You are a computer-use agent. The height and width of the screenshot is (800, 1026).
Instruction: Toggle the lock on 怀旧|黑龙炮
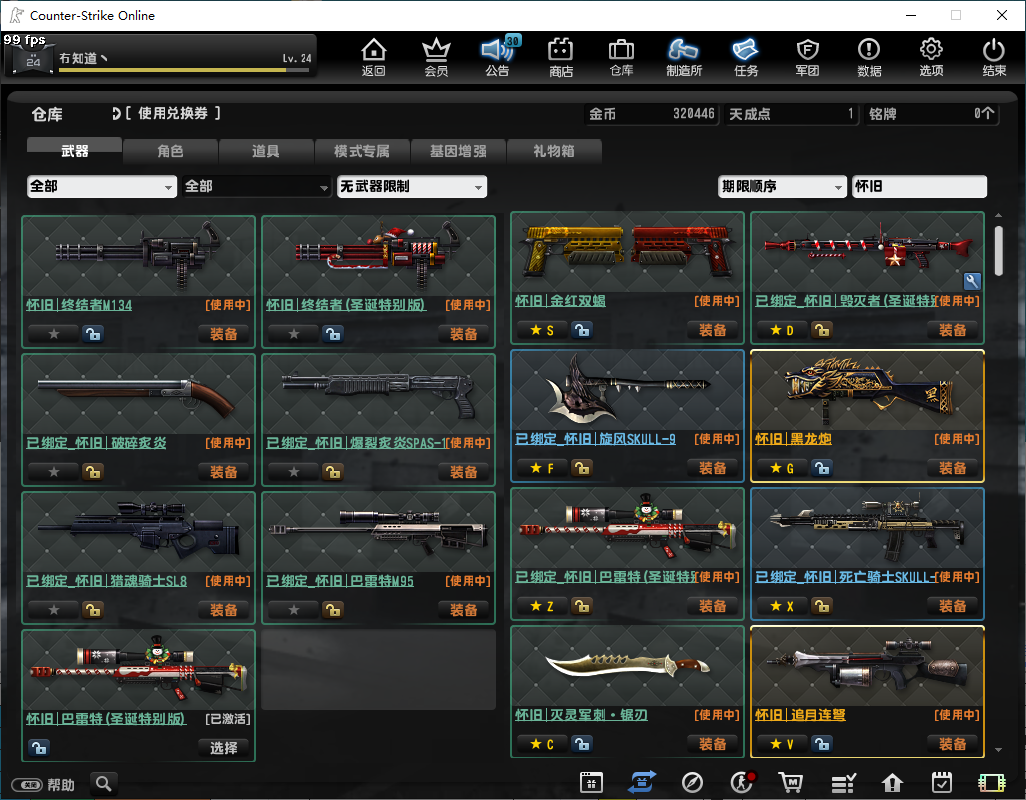tap(821, 468)
